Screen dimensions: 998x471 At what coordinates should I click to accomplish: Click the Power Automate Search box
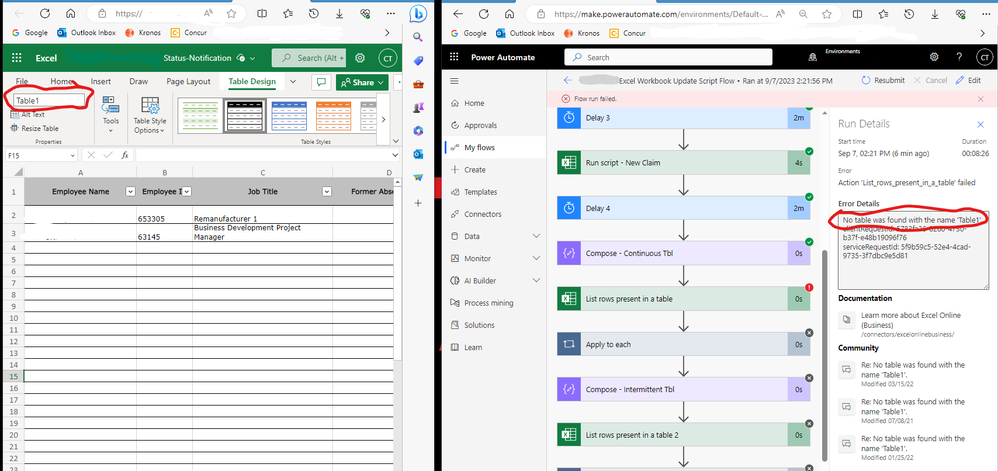668,57
